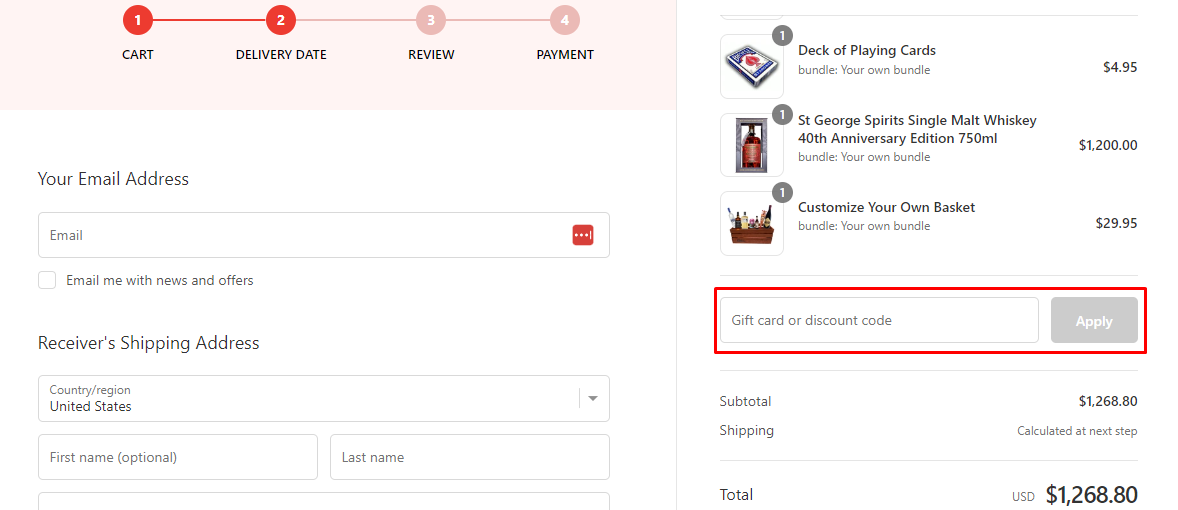Viewport: 1178px width, 510px height.
Task: Click the step 3 Review circle
Action: [x=431, y=20]
